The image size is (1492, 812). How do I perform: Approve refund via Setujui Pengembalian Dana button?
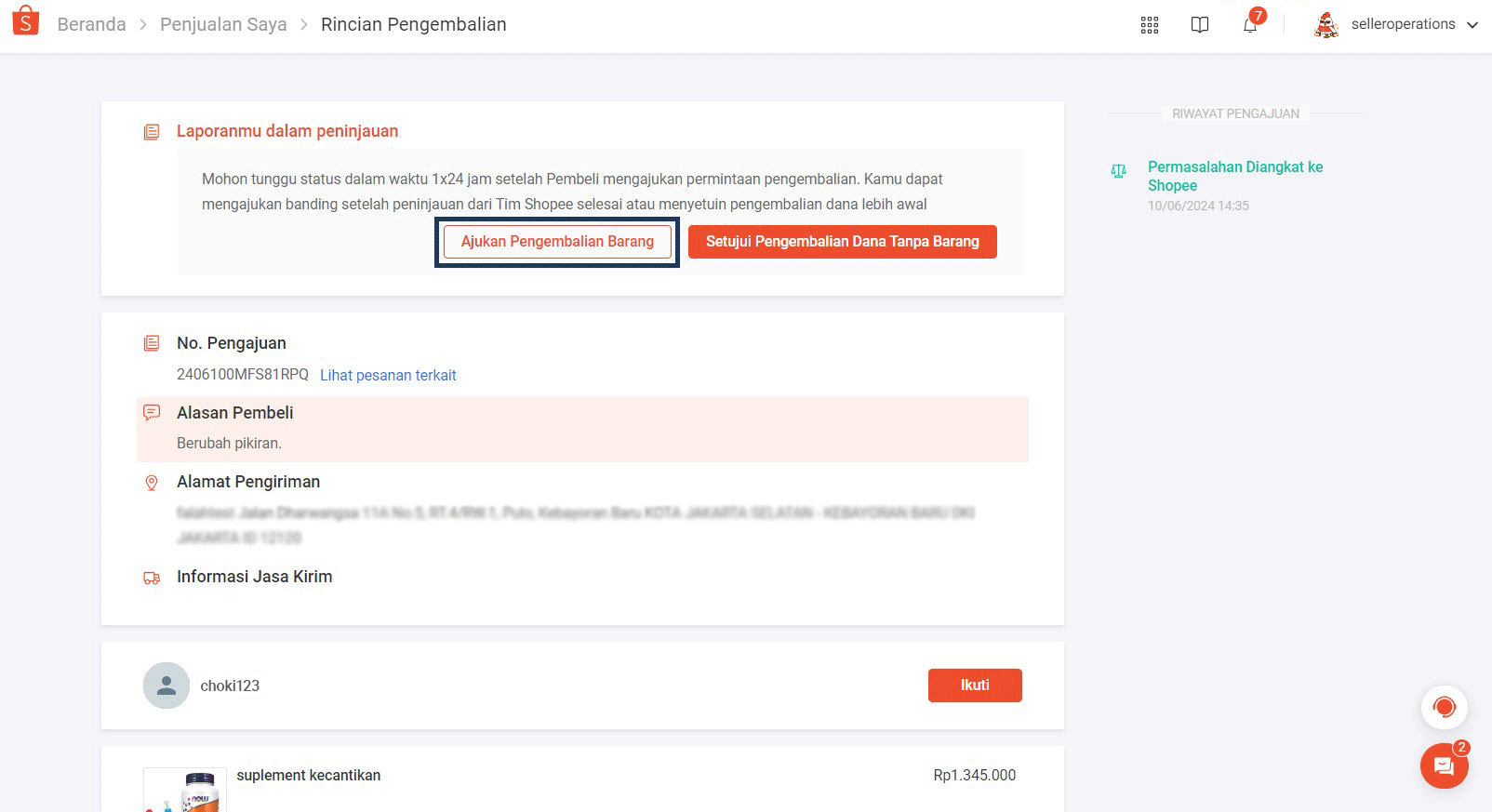click(842, 241)
